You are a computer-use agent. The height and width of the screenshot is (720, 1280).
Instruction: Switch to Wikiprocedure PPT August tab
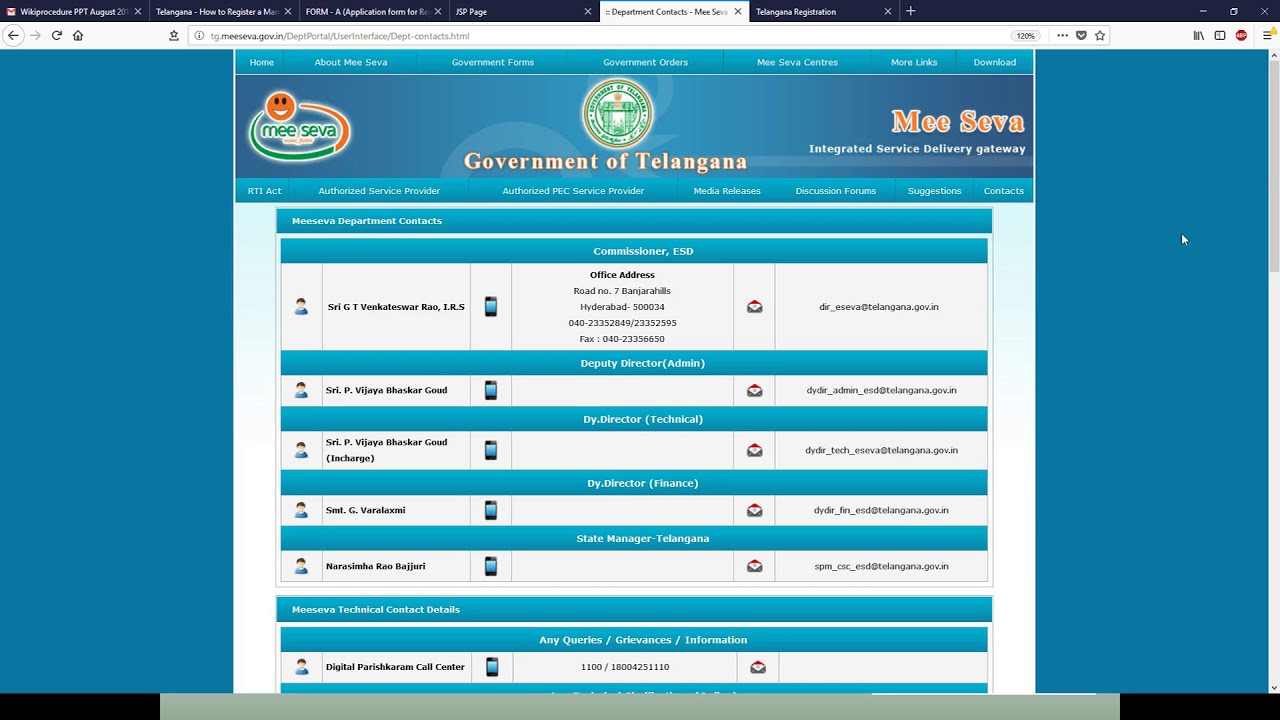pyautogui.click(x=74, y=12)
